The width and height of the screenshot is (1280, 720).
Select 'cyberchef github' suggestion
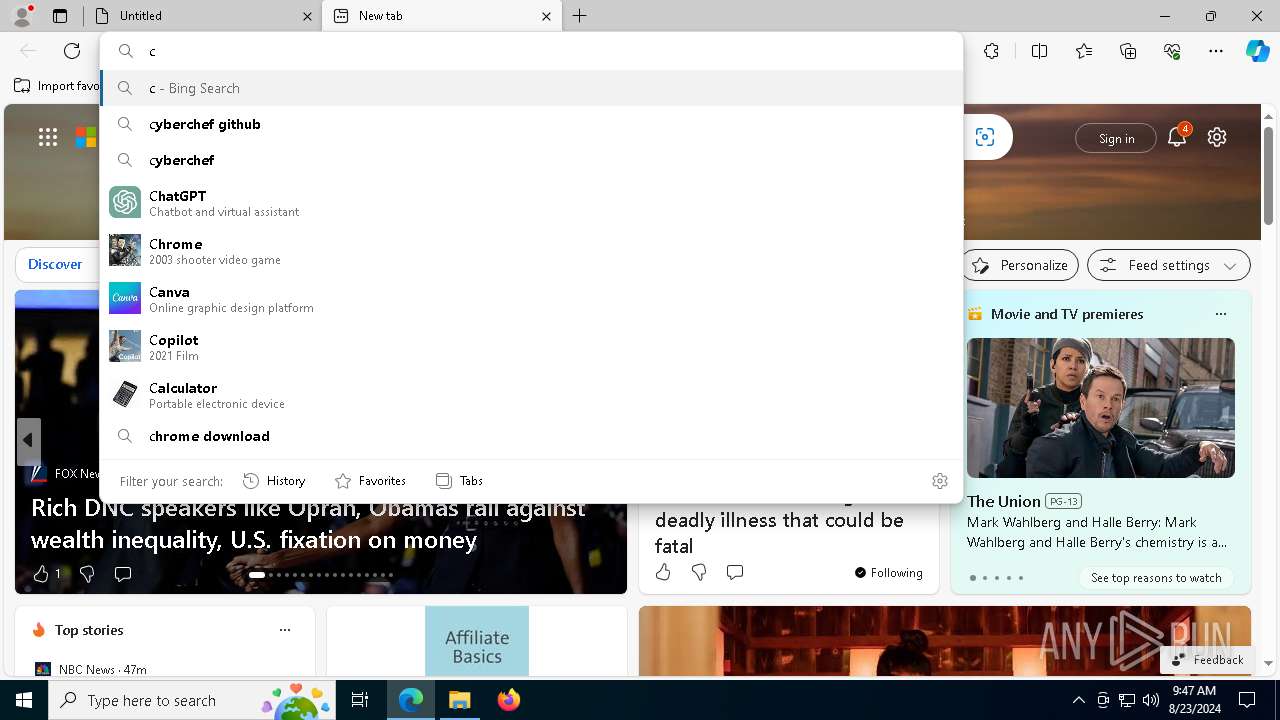(x=532, y=124)
